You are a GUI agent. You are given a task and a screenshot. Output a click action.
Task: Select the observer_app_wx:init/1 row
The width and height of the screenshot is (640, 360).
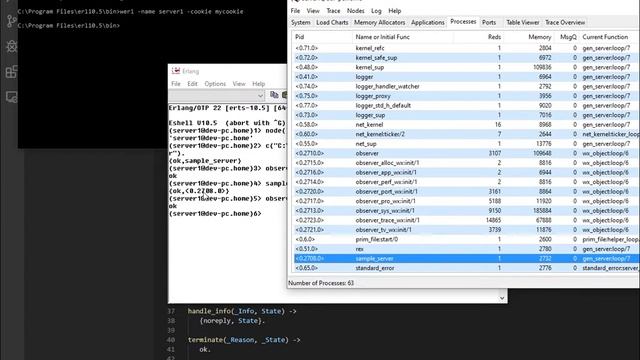coord(466,172)
